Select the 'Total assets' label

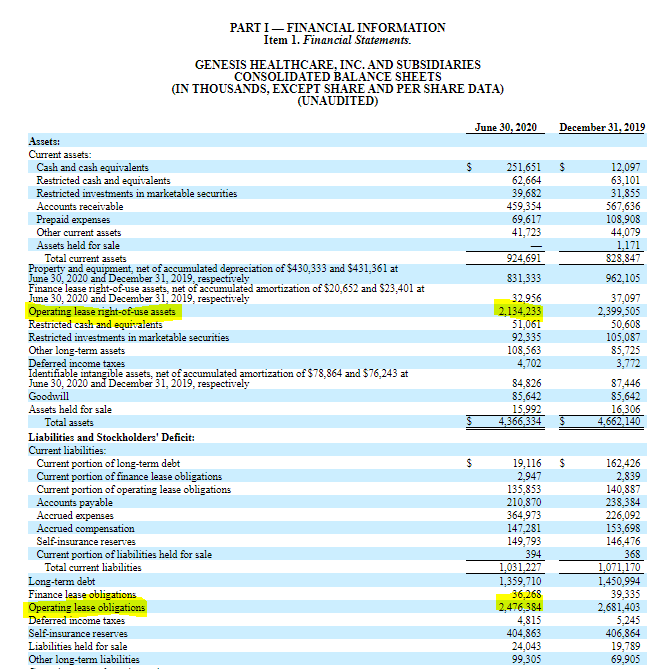pyautogui.click(x=69, y=423)
